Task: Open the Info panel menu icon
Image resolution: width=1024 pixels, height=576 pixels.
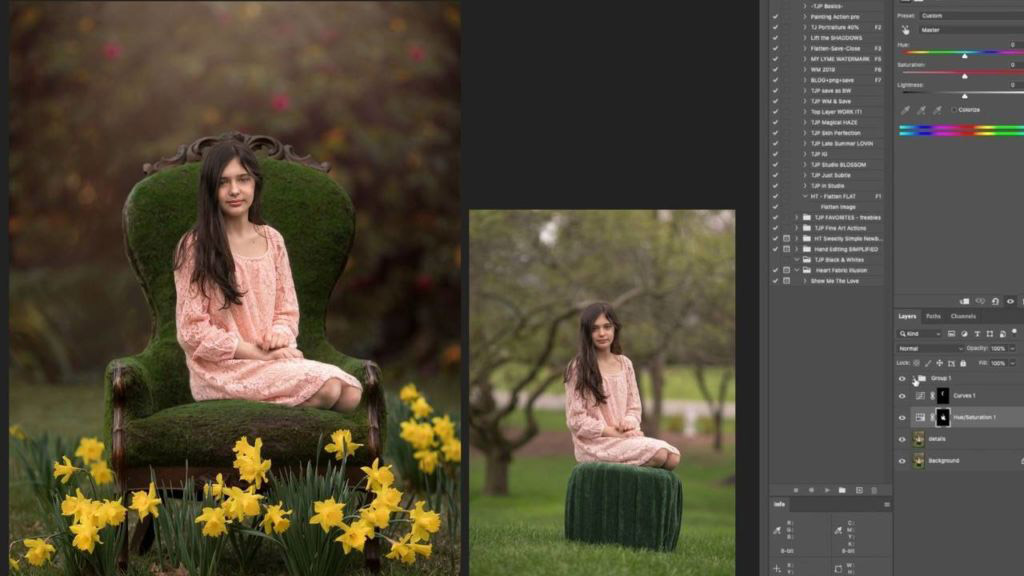Action: pos(886,504)
